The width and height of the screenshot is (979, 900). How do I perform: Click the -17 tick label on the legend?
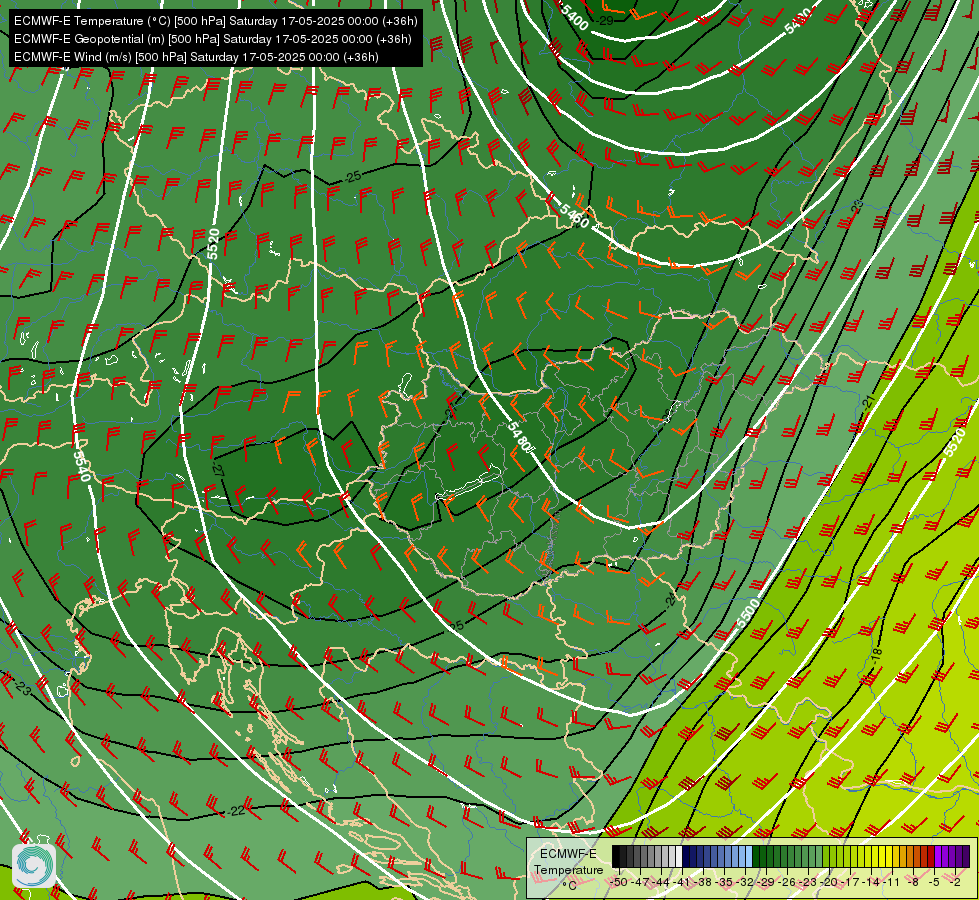pos(850,882)
